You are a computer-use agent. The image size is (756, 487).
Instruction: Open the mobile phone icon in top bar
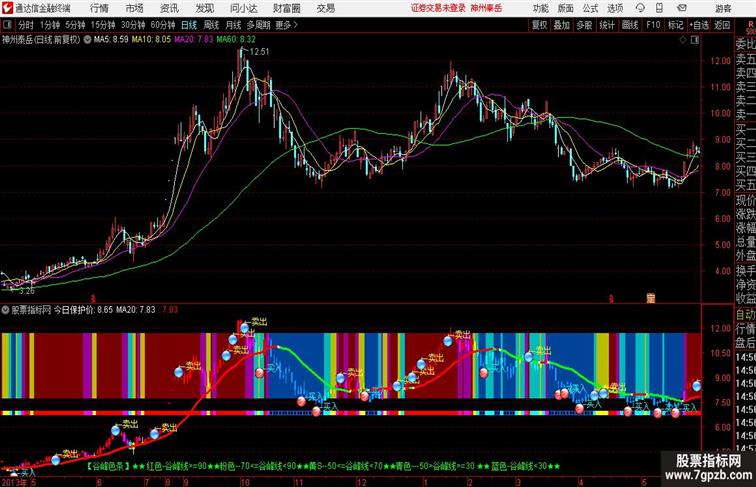point(660,8)
